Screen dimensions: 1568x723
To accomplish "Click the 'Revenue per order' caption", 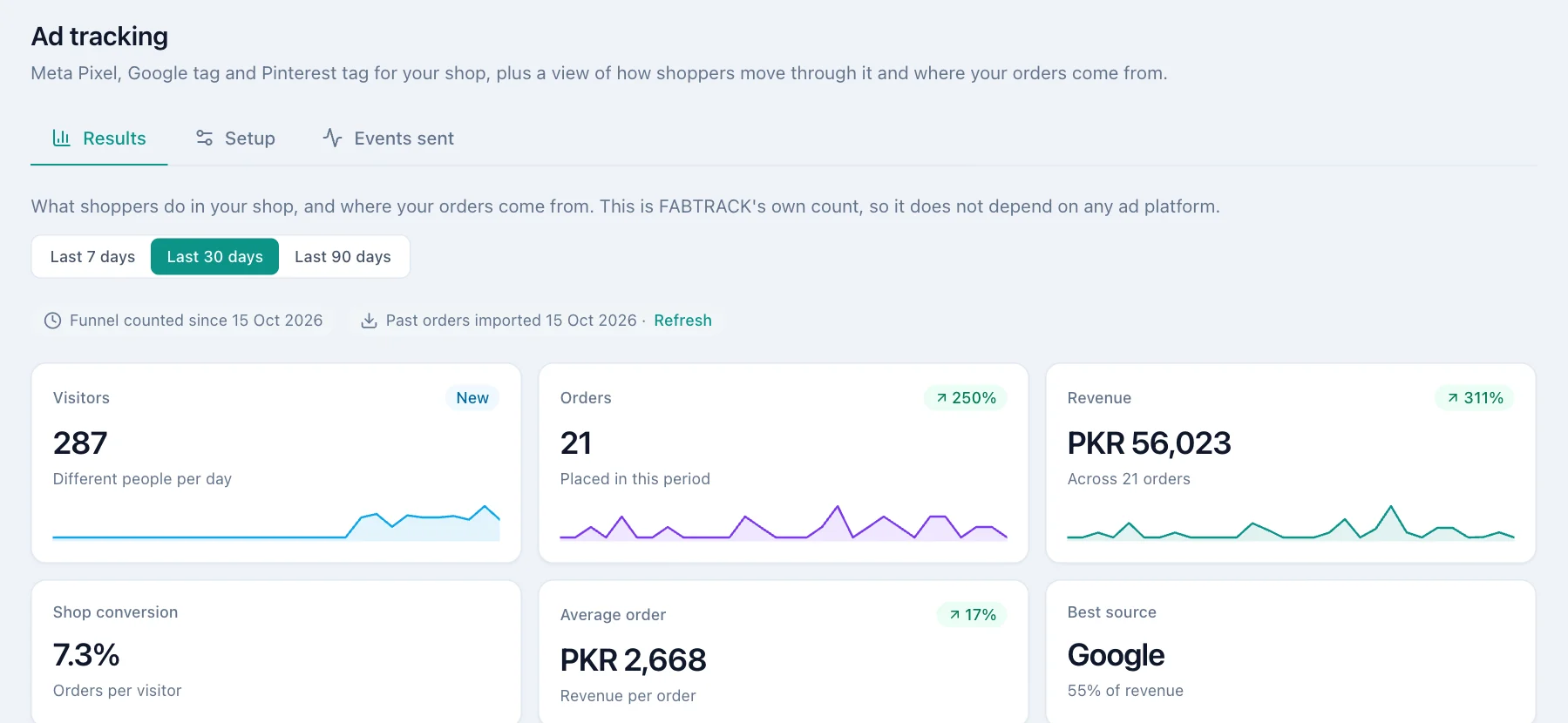I will [x=628, y=696].
